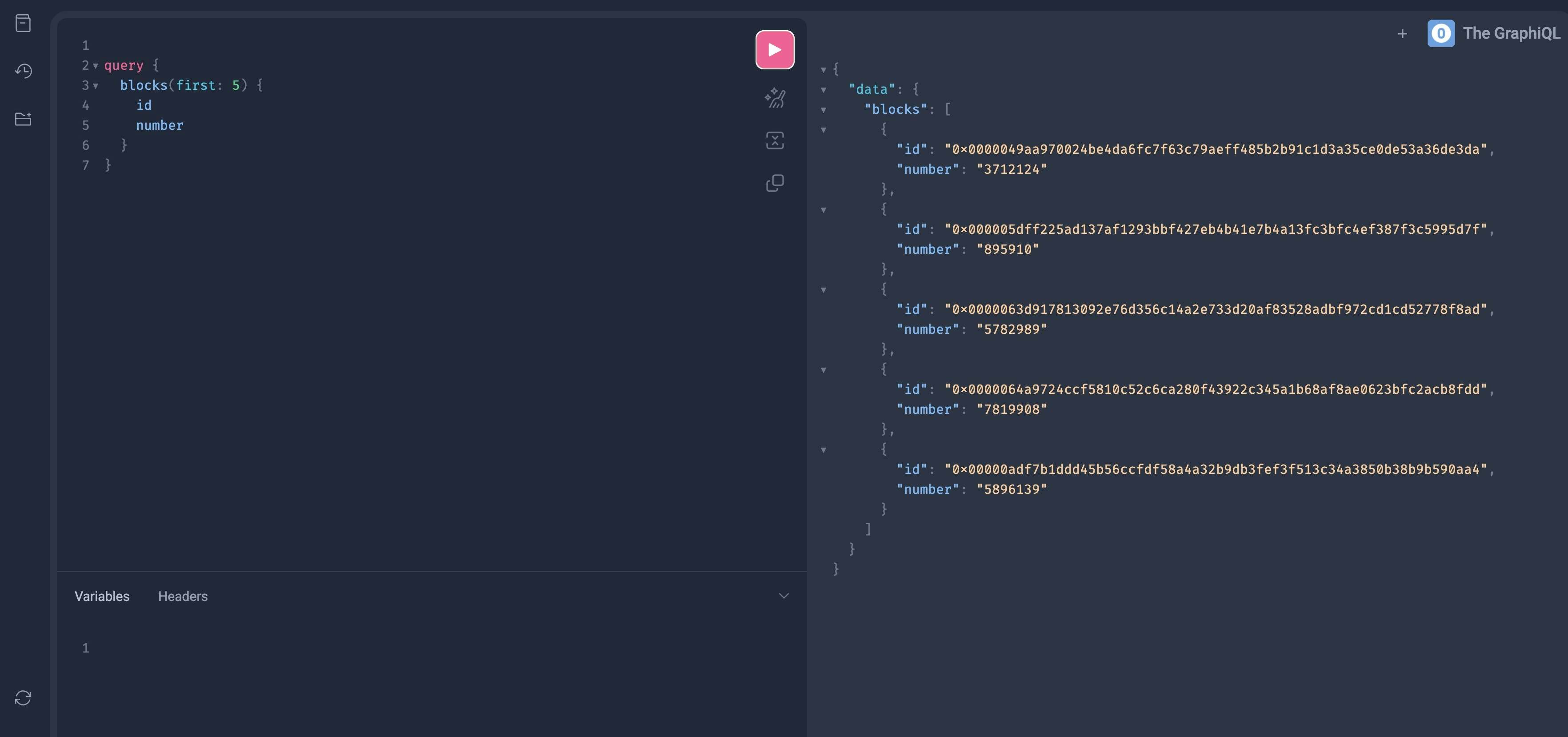Click the number value "5782989"
Viewport: 1568px width, 737px height.
[1012, 329]
